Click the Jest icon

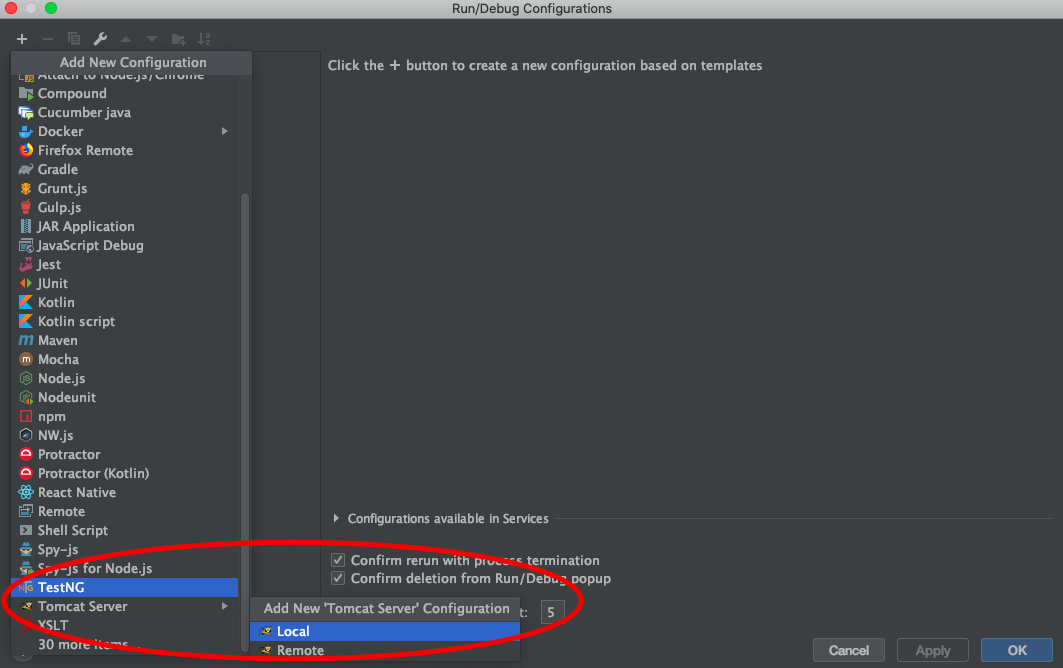click(x=26, y=264)
